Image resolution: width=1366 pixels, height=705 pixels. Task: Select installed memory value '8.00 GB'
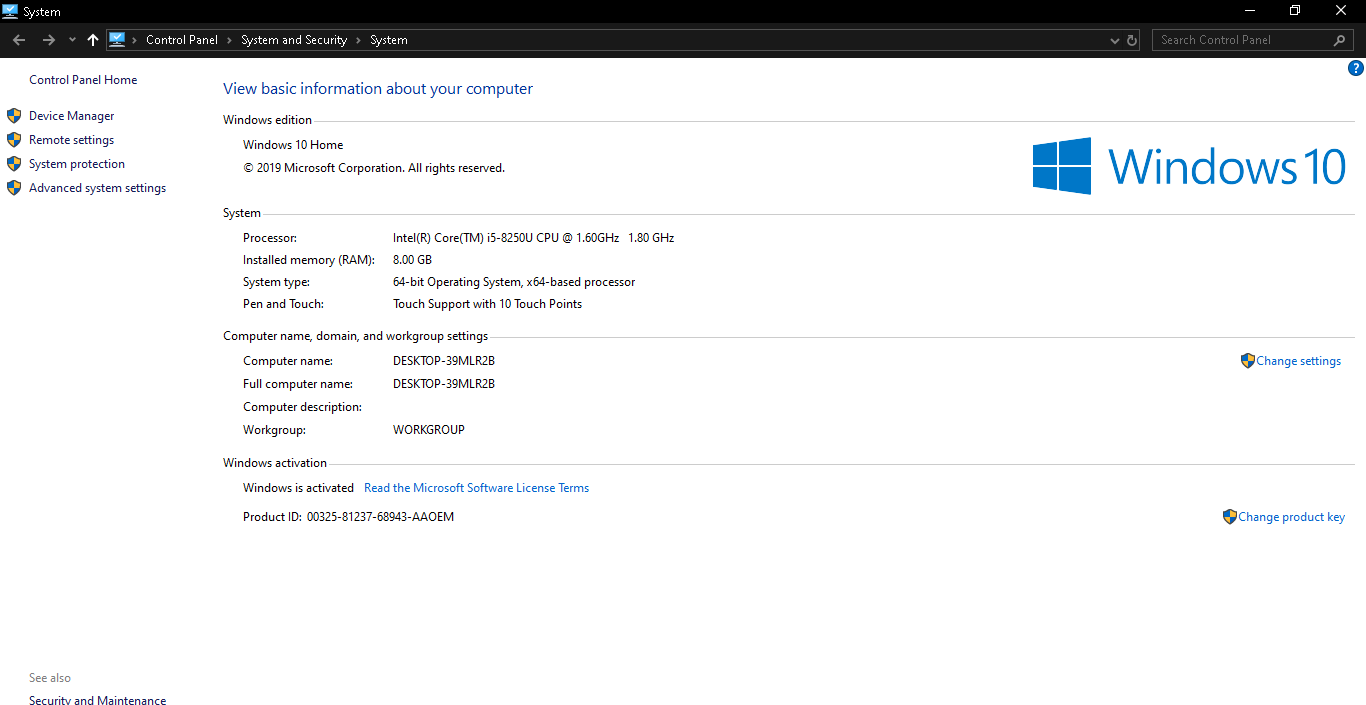pyautogui.click(x=413, y=260)
